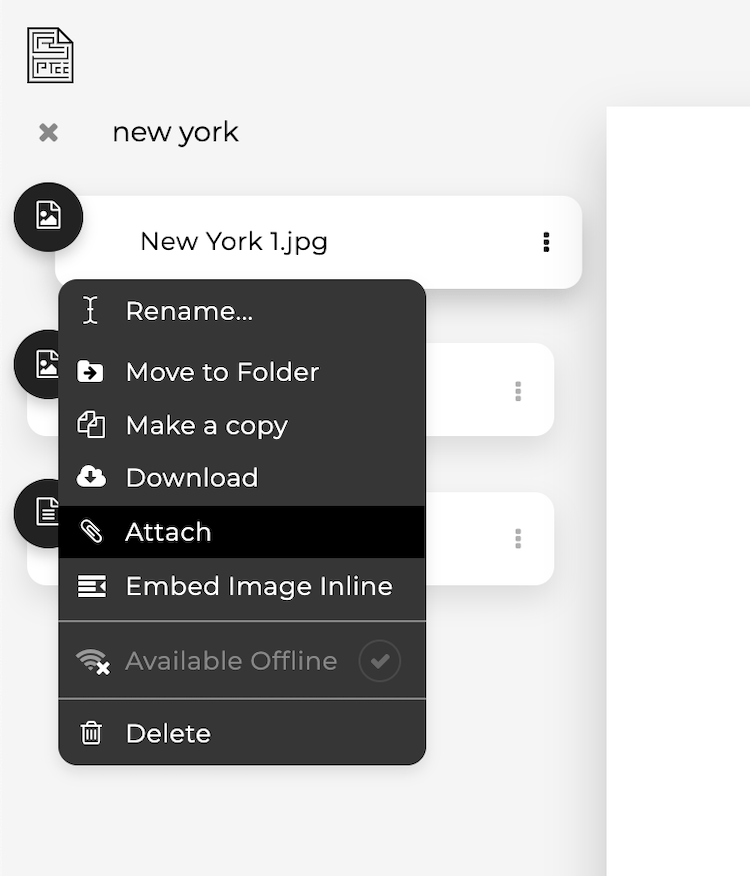Open the second result's three-dot menu
The height and width of the screenshot is (876, 750).
[518, 391]
